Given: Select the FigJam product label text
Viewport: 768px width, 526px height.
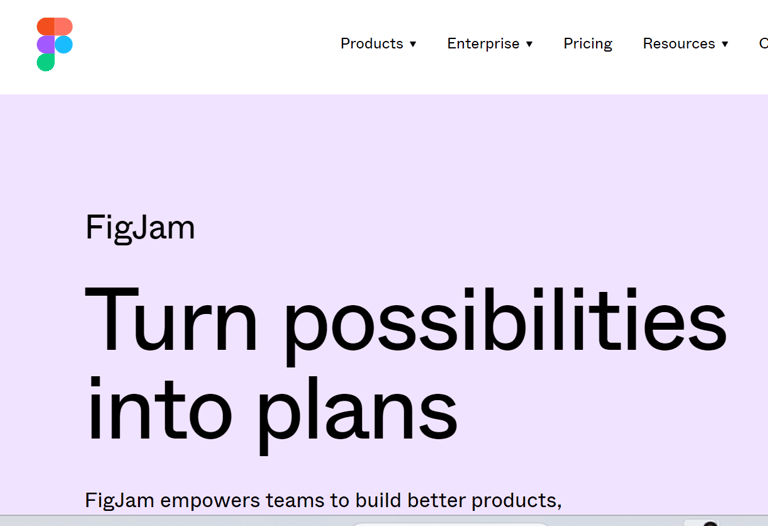Looking at the screenshot, I should (x=140, y=228).
